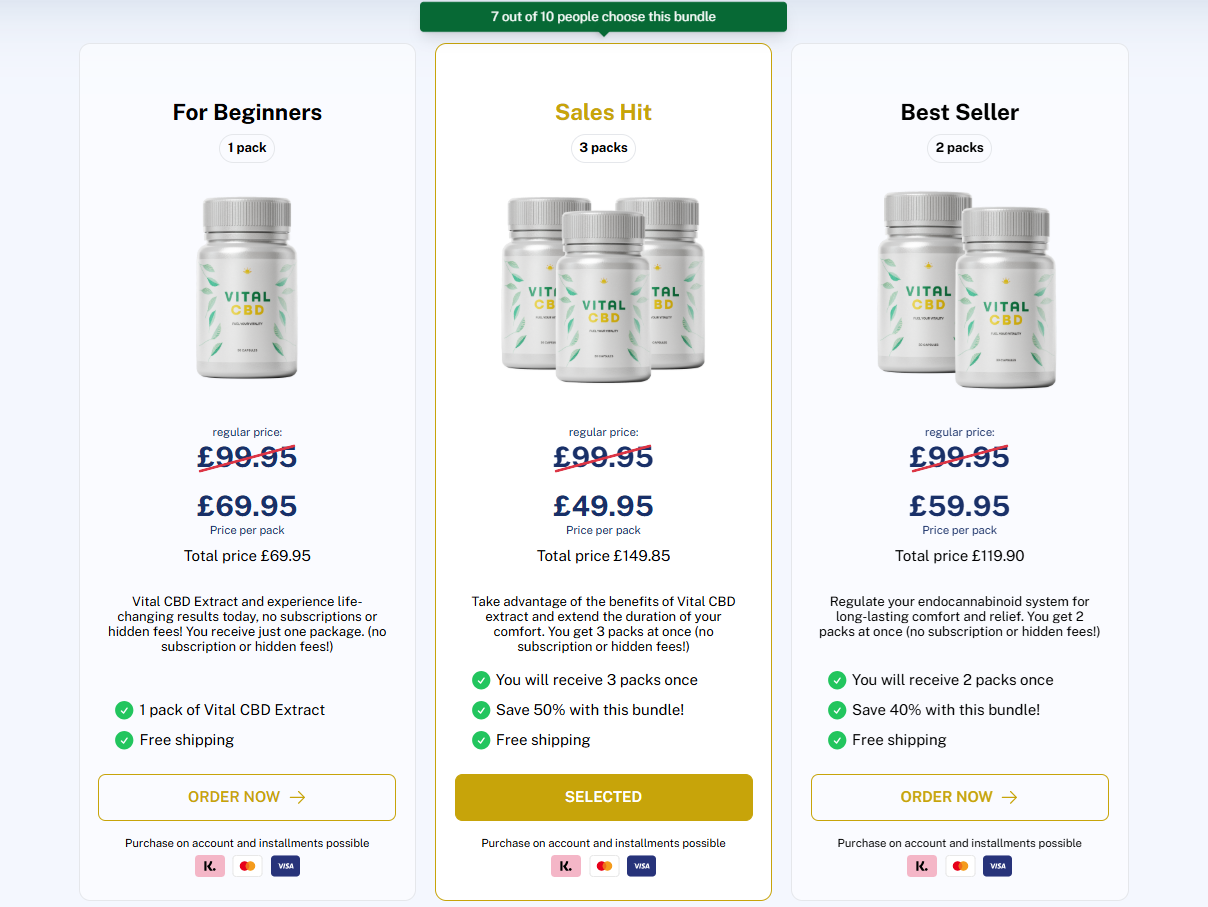1208x907 pixels.
Task: Select the 2 packs badge
Action: (959, 148)
